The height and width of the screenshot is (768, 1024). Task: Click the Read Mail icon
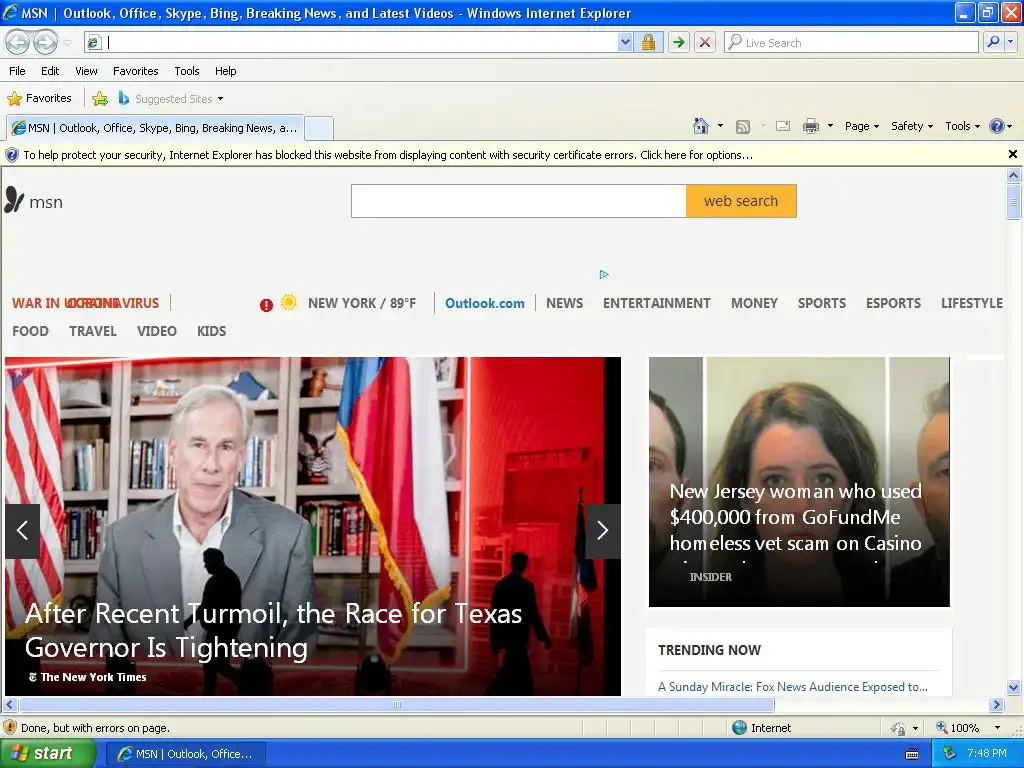pos(783,127)
